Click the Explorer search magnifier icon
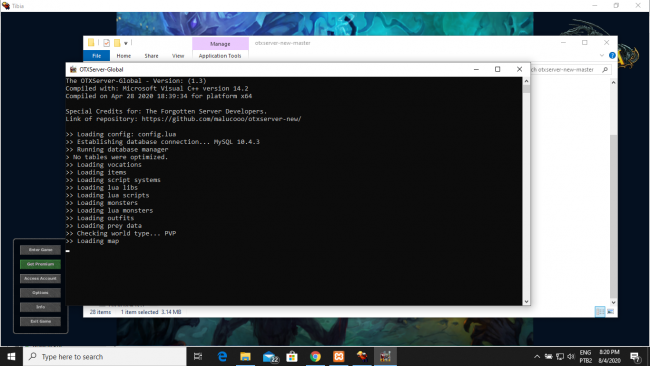Screen dimensions: 650x366 (605, 70)
